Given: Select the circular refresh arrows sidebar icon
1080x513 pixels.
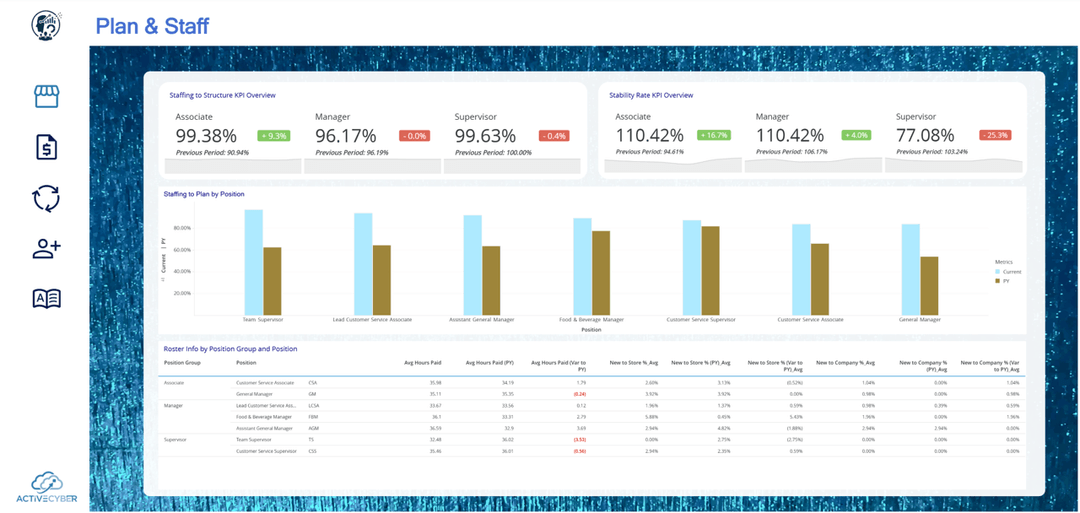Looking at the screenshot, I should tap(47, 198).
